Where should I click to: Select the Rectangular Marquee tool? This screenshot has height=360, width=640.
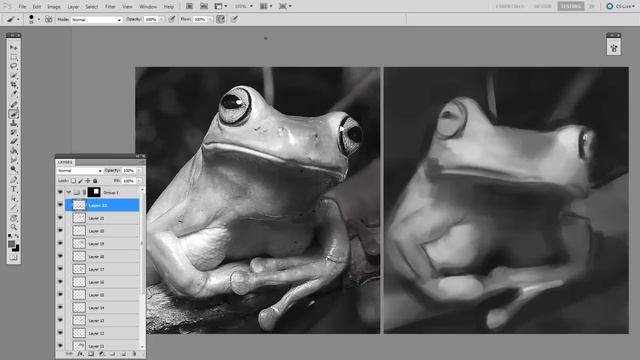click(13, 57)
